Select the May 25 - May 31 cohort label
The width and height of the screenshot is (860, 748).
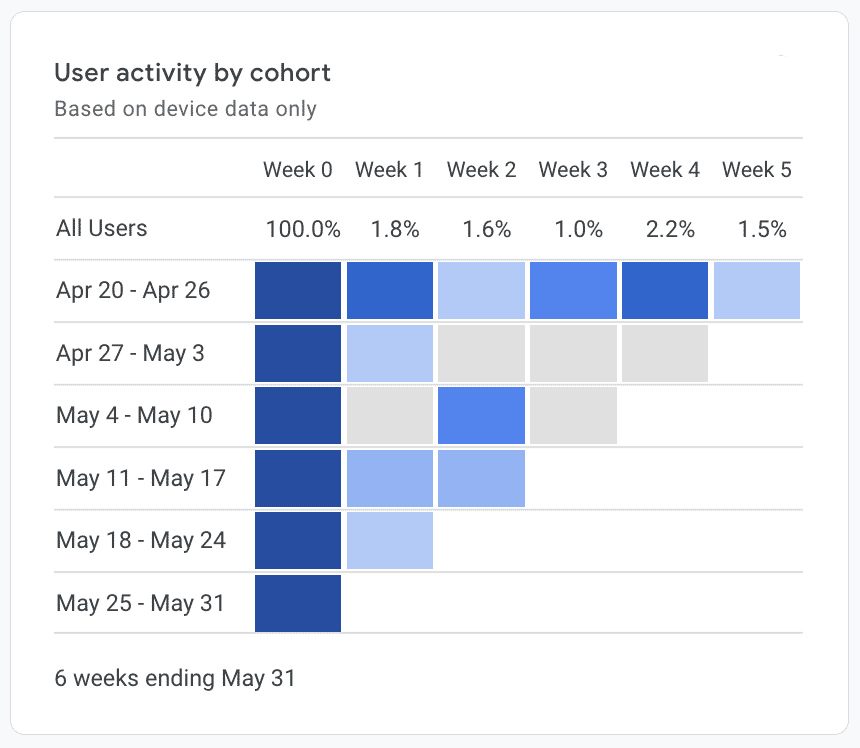pyautogui.click(x=140, y=603)
